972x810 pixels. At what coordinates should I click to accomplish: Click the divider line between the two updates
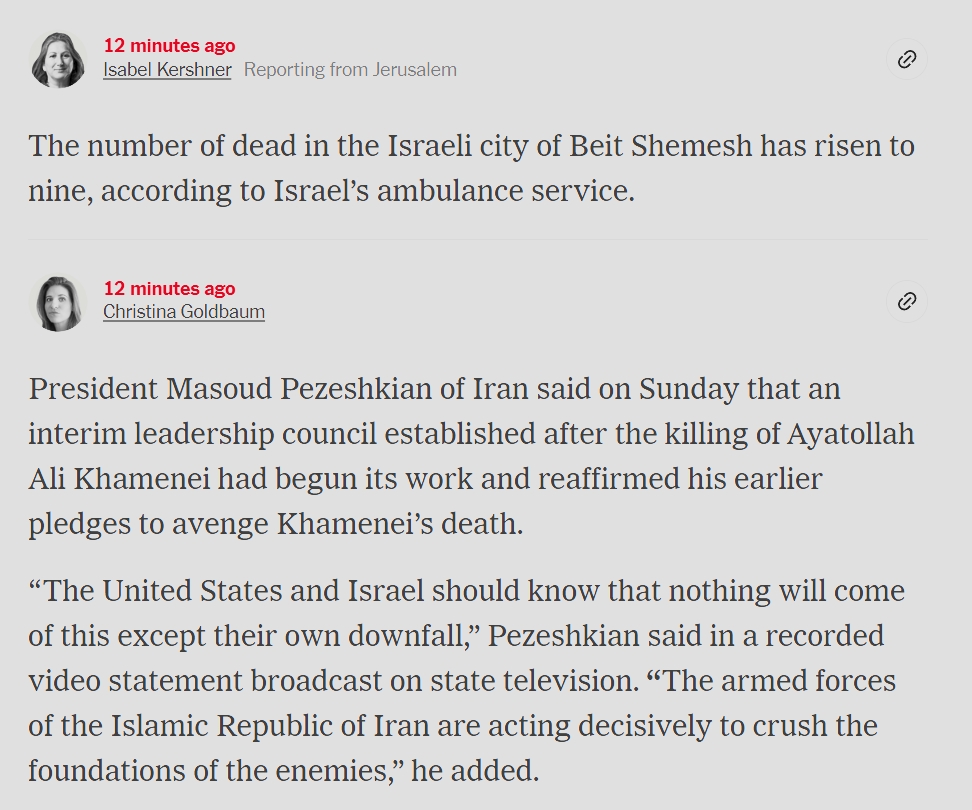pos(477,239)
